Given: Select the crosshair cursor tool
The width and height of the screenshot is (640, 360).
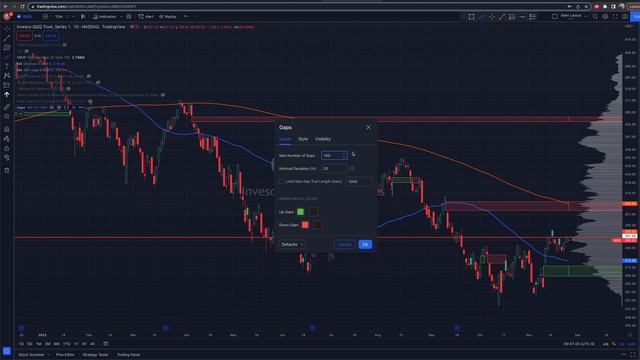Looking at the screenshot, I should point(7,29).
